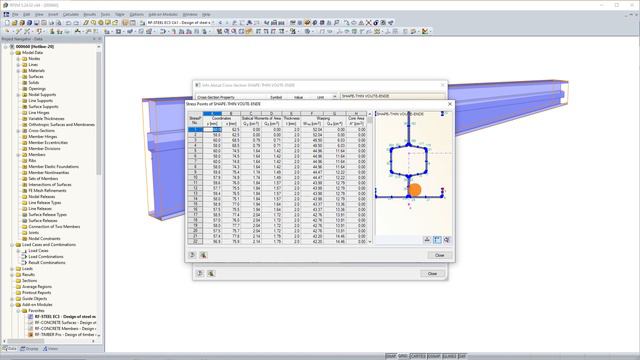Close the Project Navigator panel

(x=100, y=39)
